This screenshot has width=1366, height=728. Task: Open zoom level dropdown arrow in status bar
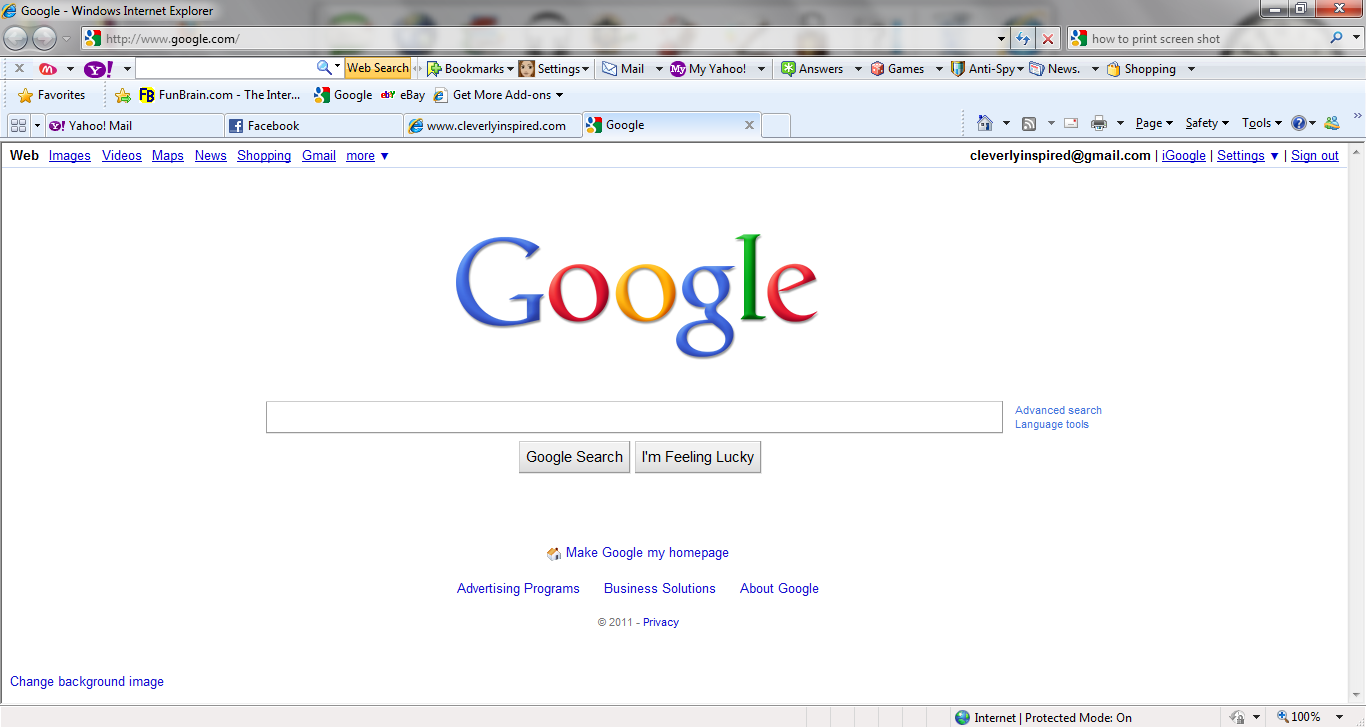[x=1339, y=717]
